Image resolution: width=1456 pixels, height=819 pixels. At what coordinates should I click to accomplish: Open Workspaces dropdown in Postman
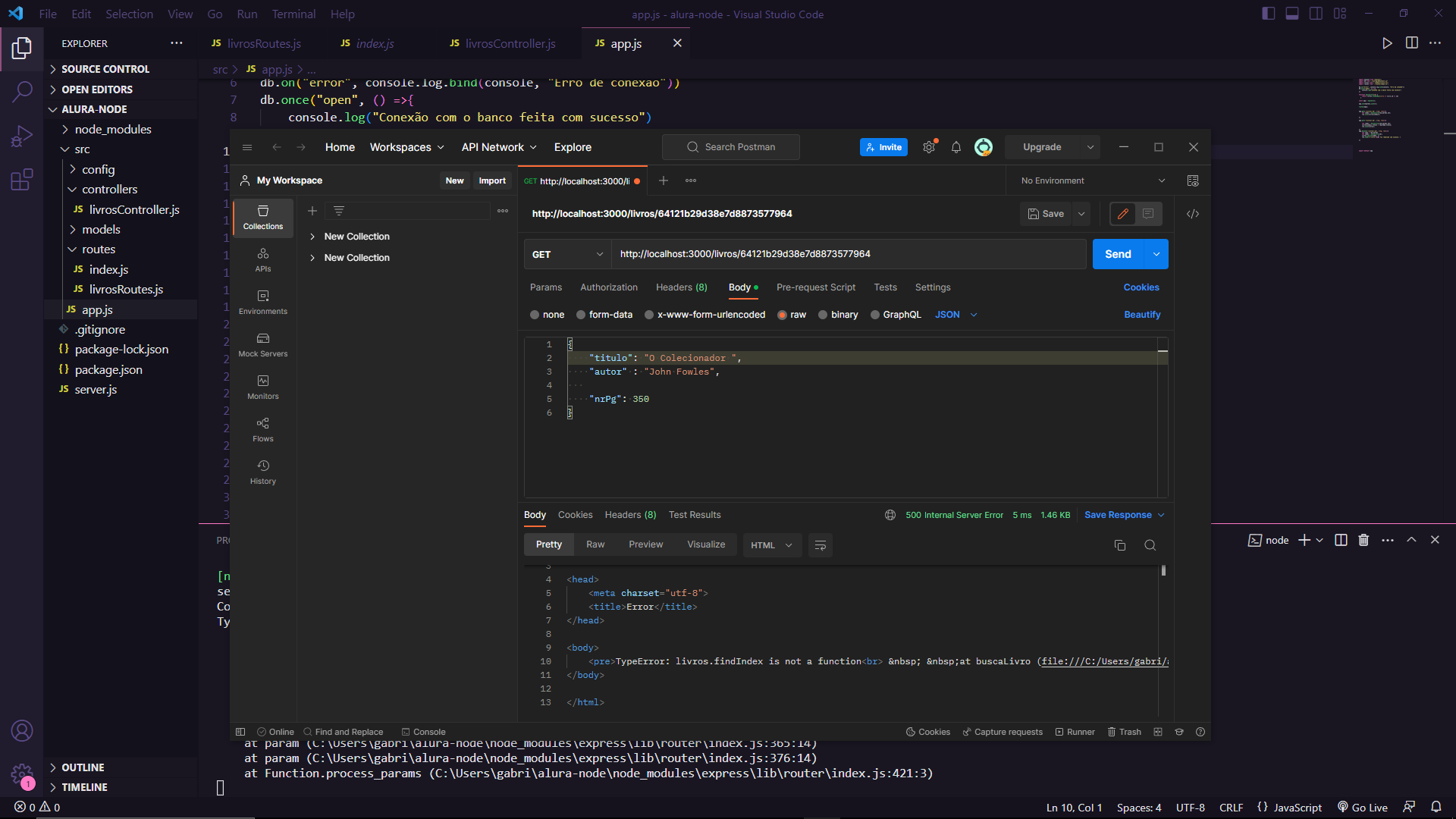(x=406, y=147)
